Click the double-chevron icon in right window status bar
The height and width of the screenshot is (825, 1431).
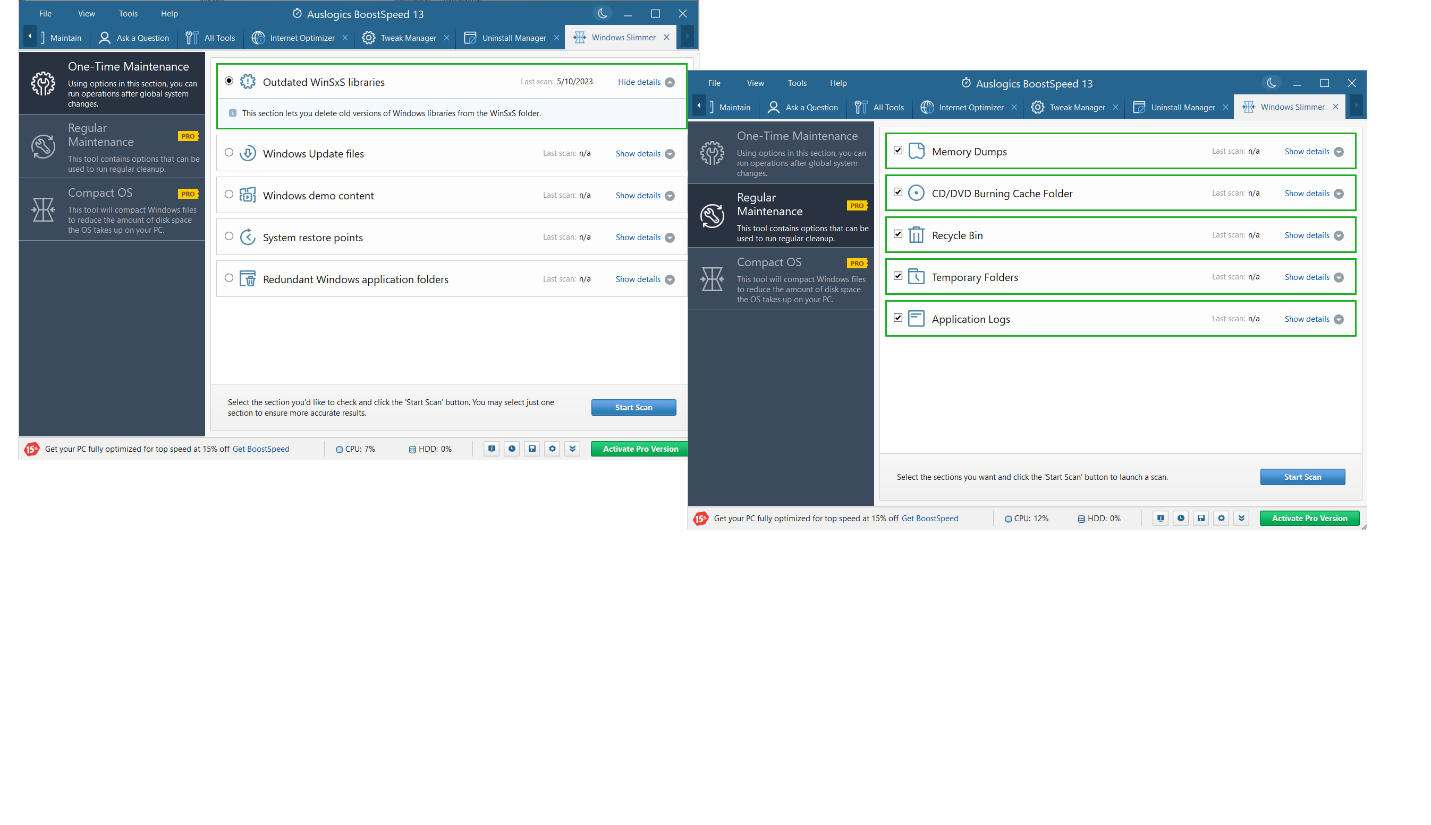click(1241, 518)
